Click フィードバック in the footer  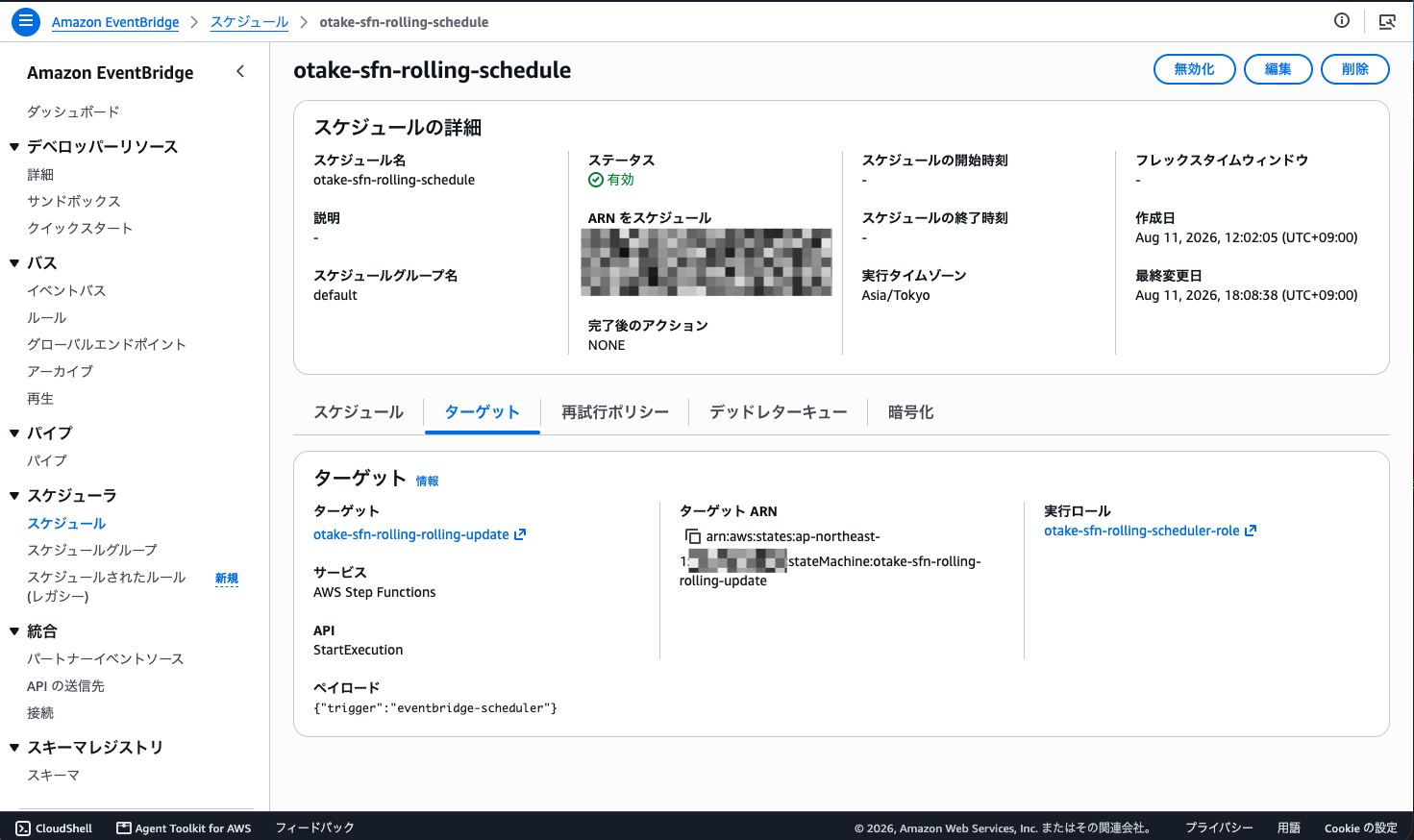point(315,828)
